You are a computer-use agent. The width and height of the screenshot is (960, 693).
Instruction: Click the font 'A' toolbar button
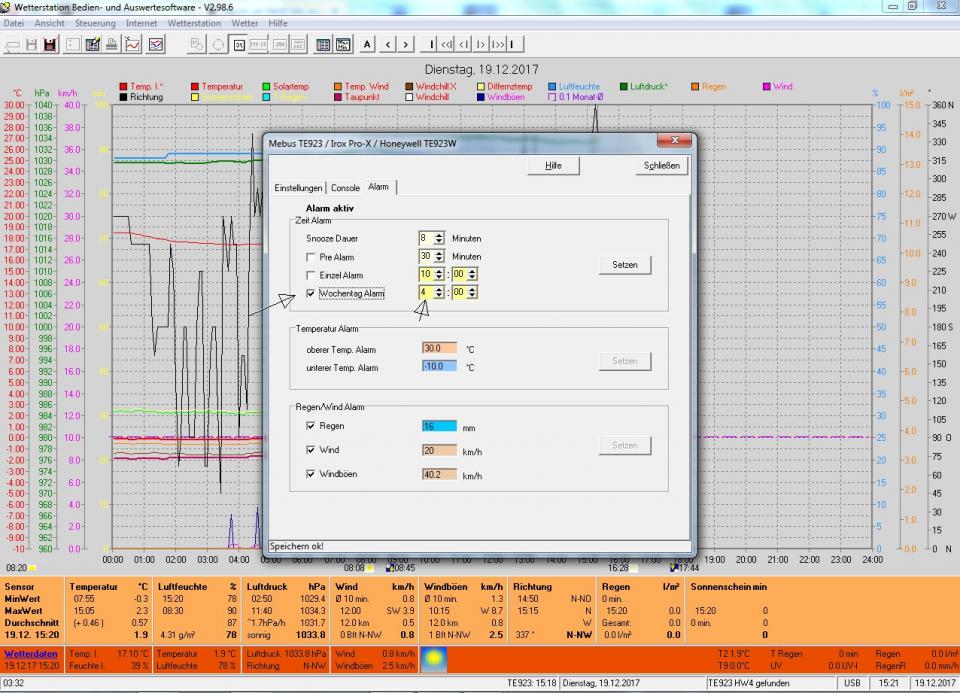pos(367,44)
